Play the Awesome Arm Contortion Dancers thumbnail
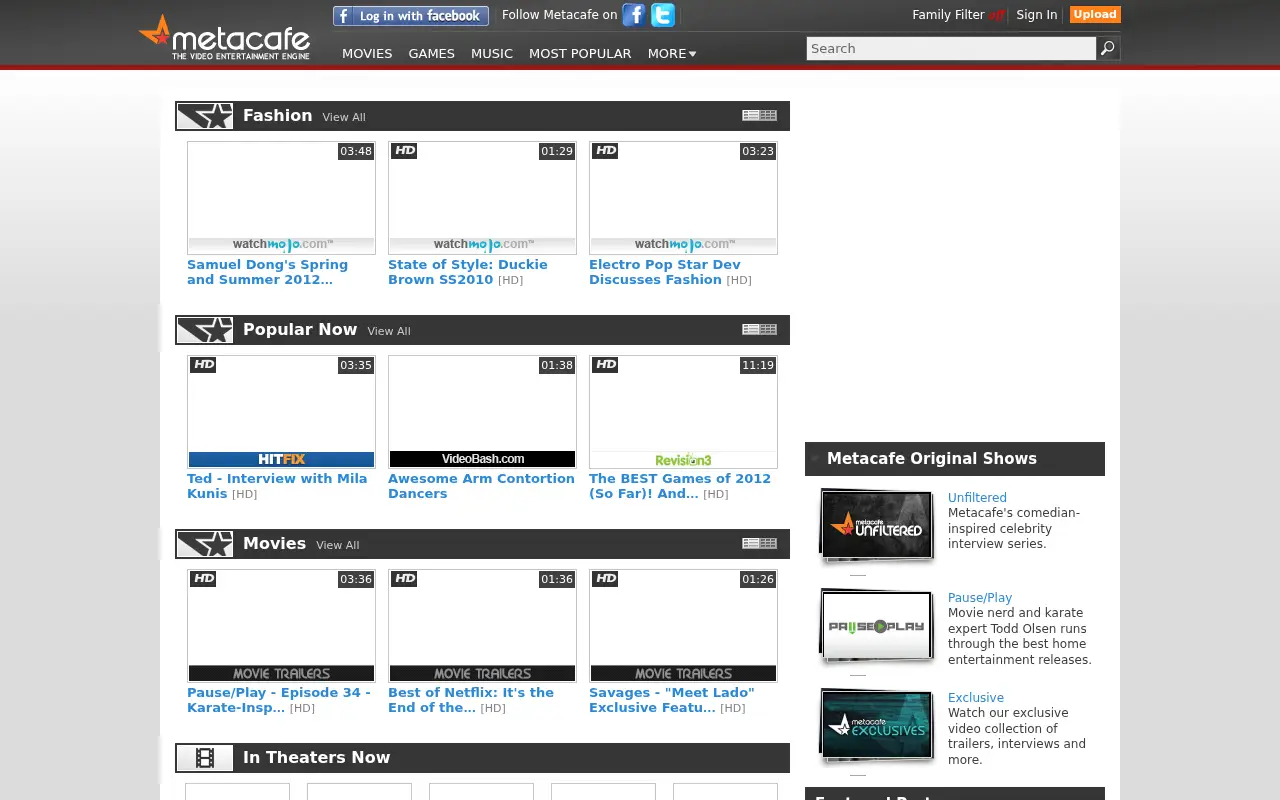The width and height of the screenshot is (1280, 800). [482, 411]
